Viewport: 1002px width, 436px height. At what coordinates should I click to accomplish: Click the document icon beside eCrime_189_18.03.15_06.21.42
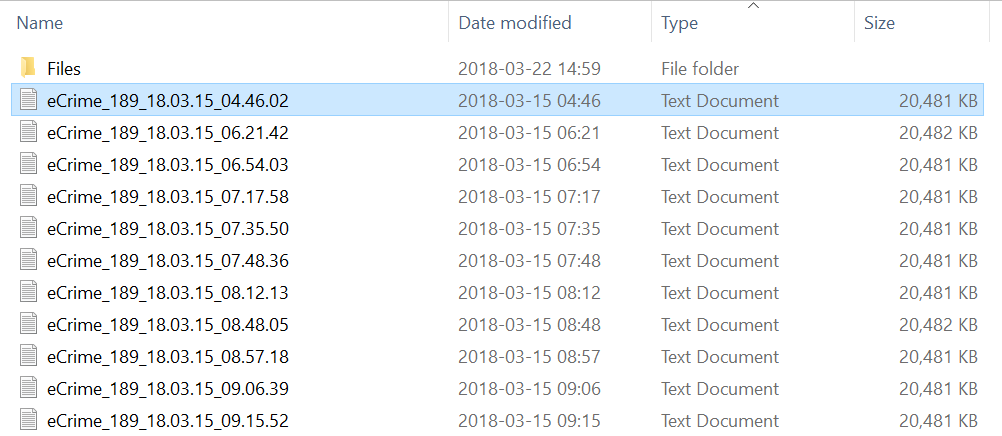[28, 132]
